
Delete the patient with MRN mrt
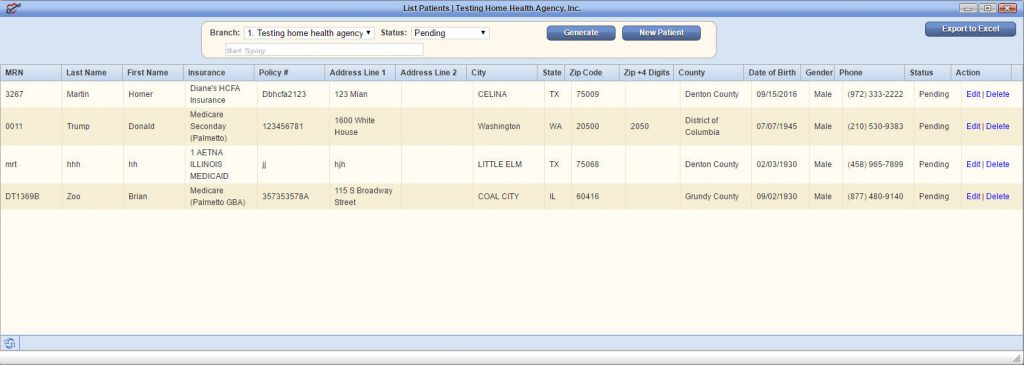(997, 165)
